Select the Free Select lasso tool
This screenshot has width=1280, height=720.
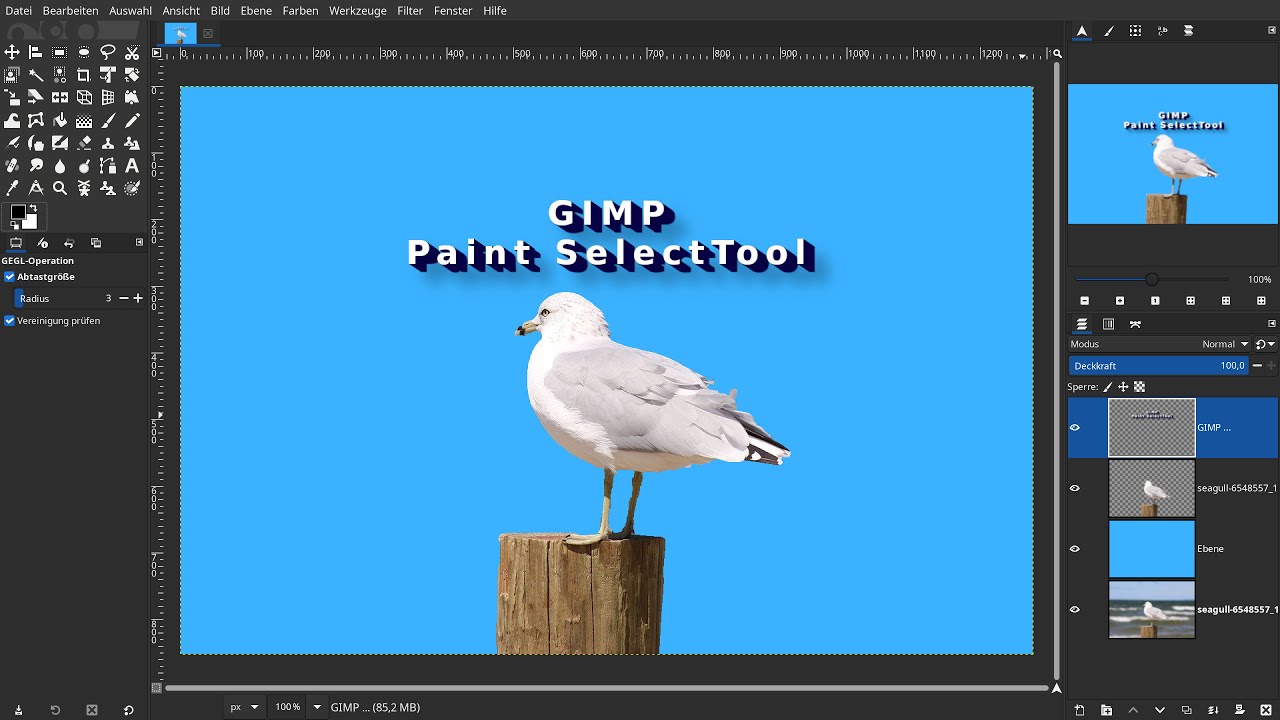coord(108,52)
